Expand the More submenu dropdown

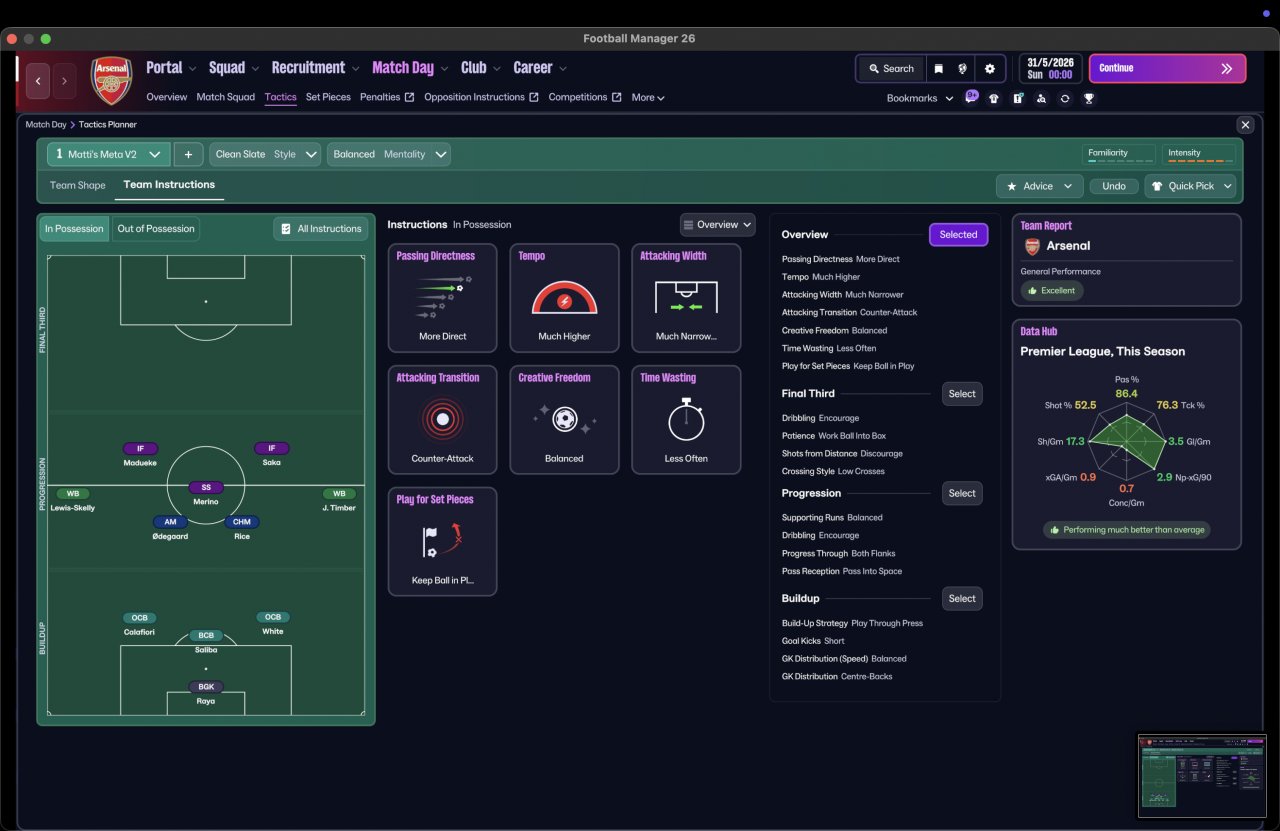pyautogui.click(x=648, y=98)
